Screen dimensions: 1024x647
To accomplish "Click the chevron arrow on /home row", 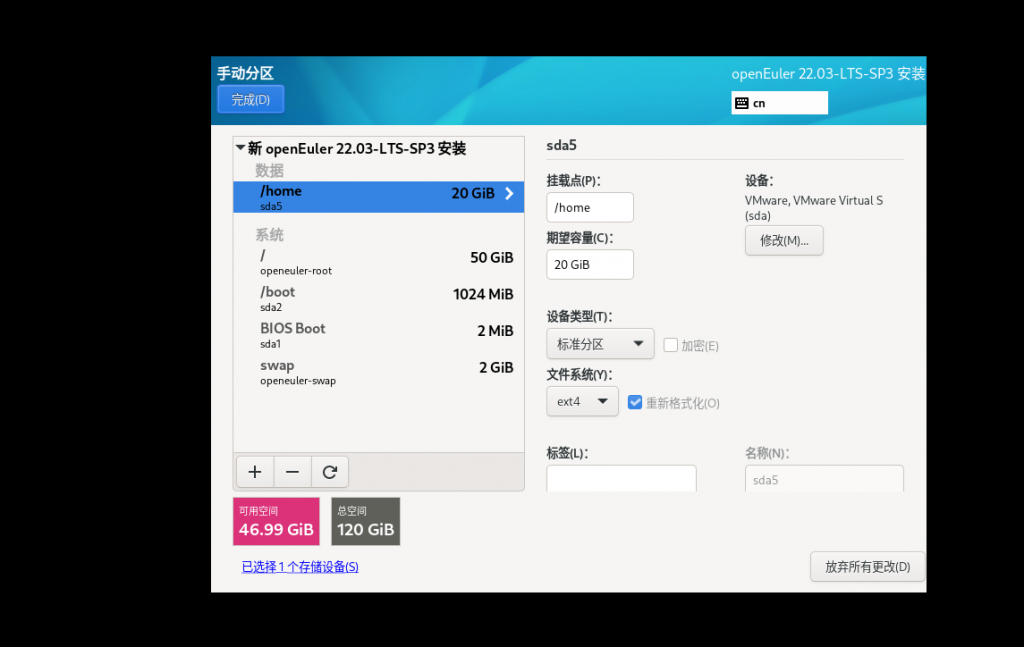I will tap(509, 193).
